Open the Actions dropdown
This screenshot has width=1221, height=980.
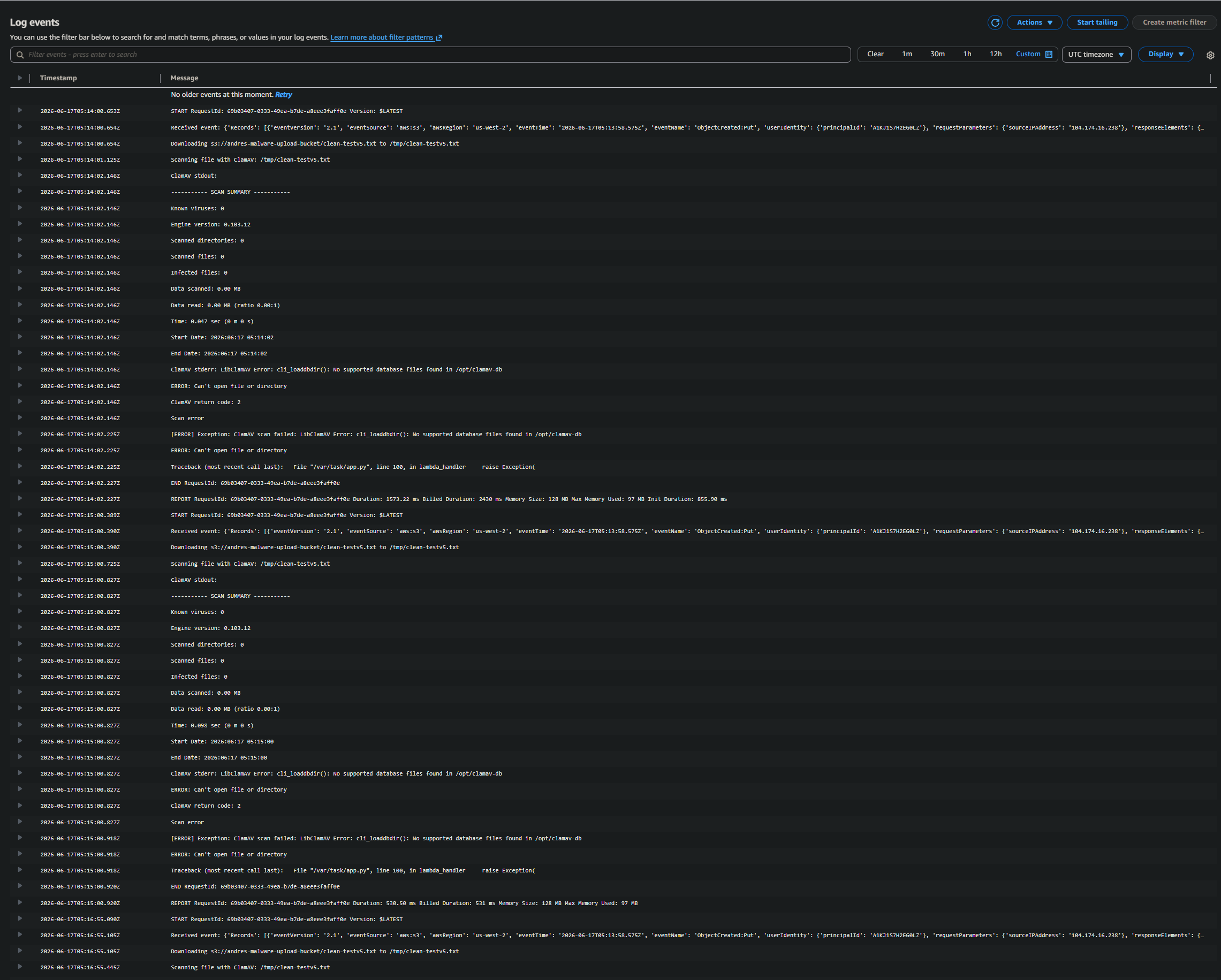pos(1034,22)
